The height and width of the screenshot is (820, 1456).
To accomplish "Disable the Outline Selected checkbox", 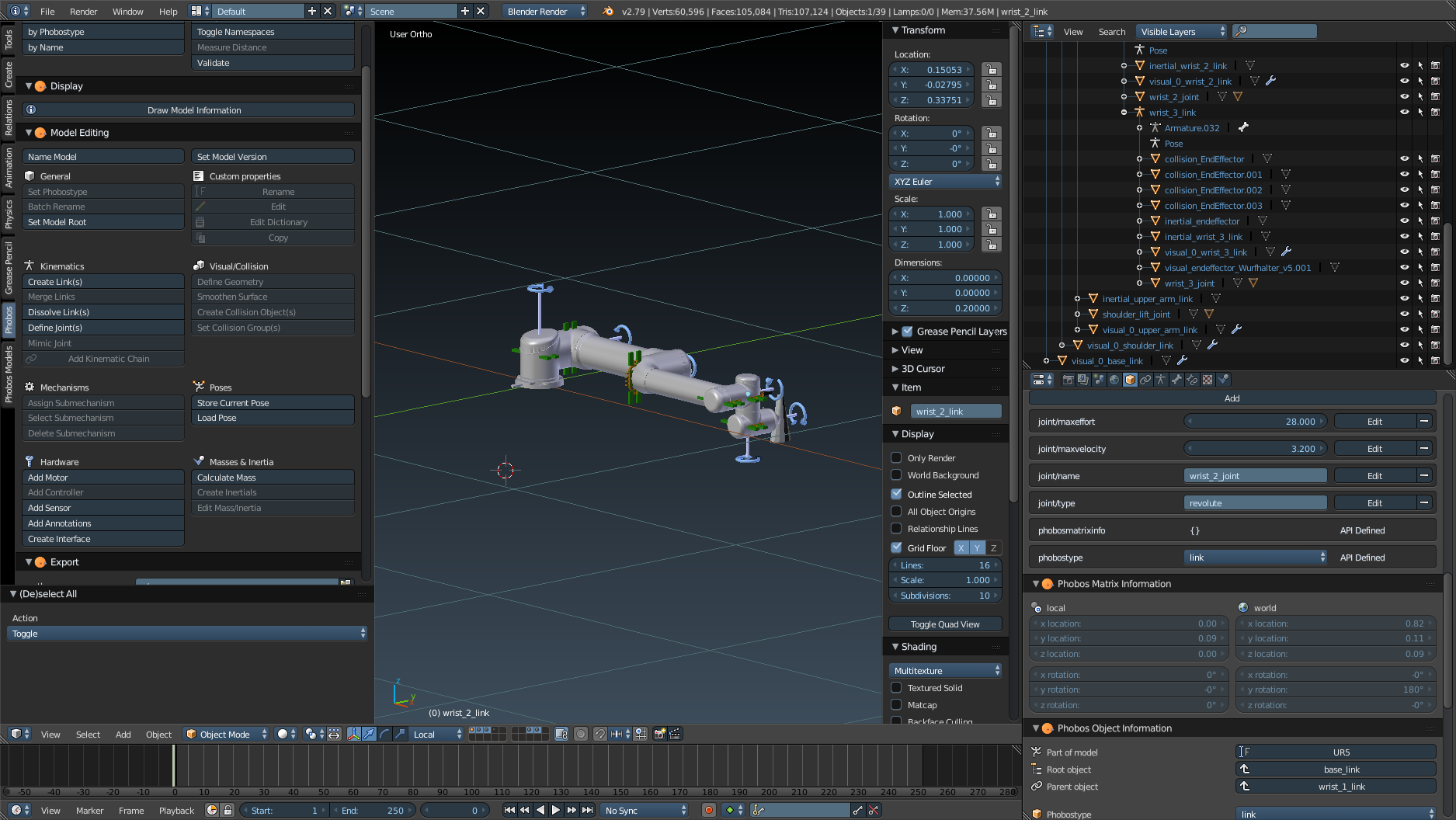I will [x=896, y=495].
